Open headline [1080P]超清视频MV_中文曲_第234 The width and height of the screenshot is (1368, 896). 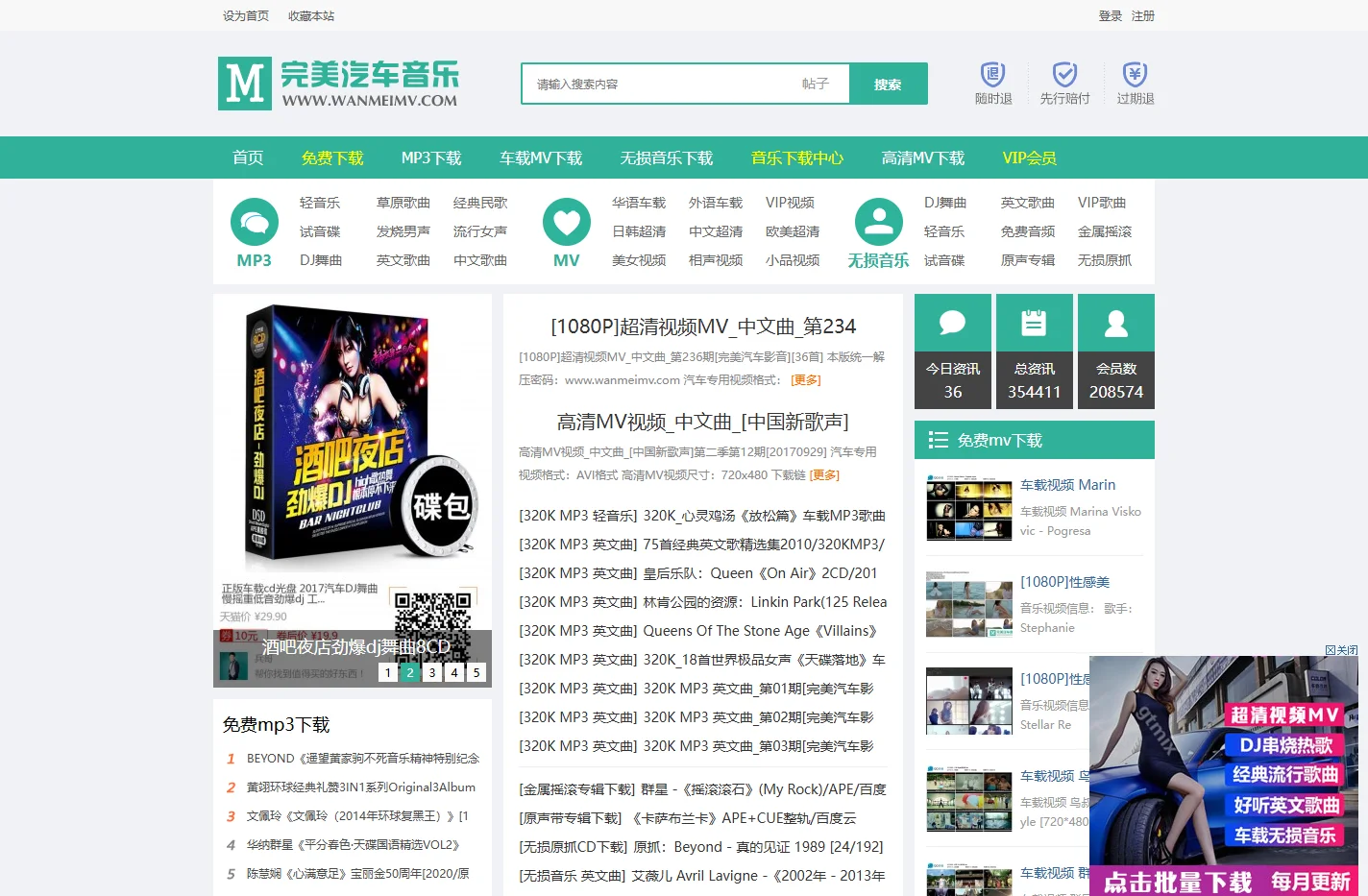click(703, 327)
